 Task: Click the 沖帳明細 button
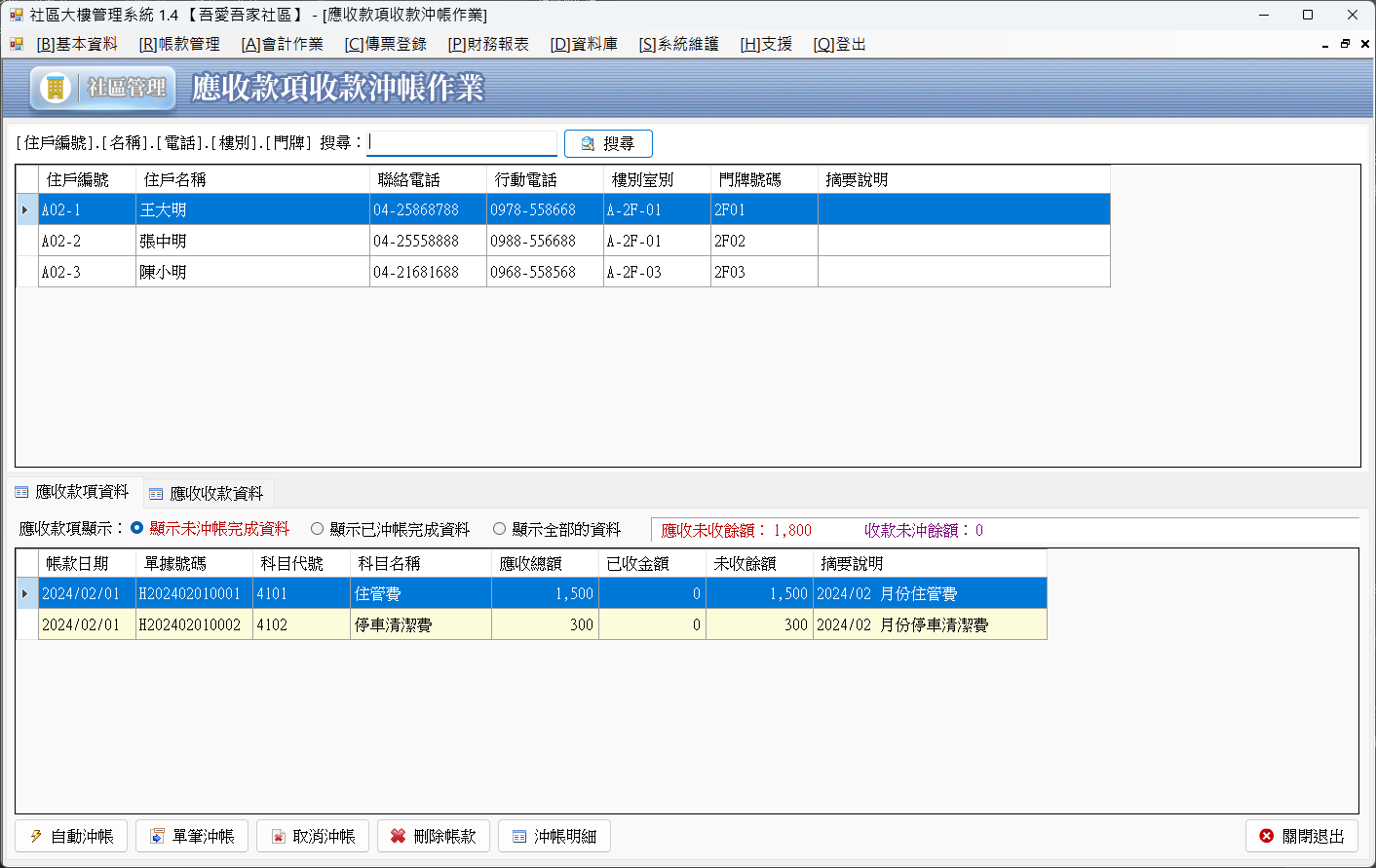tap(554, 836)
